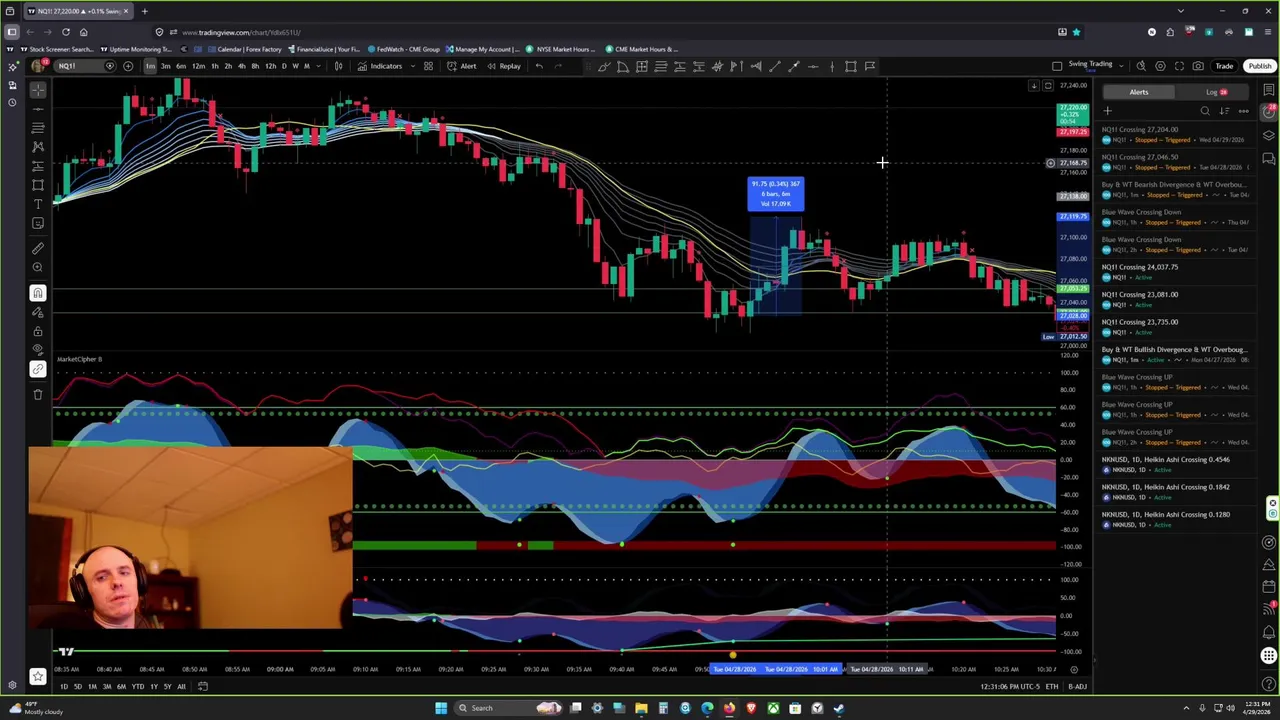Switch to the 1h timeframe
Image resolution: width=1280 pixels, height=720 pixels.
[x=214, y=66]
